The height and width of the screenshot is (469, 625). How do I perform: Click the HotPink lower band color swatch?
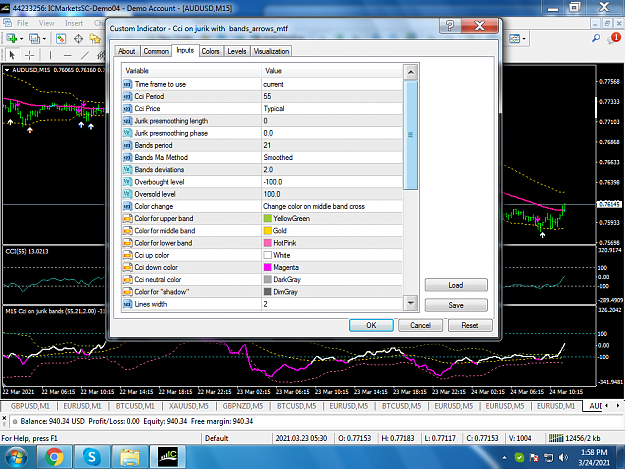[267, 243]
